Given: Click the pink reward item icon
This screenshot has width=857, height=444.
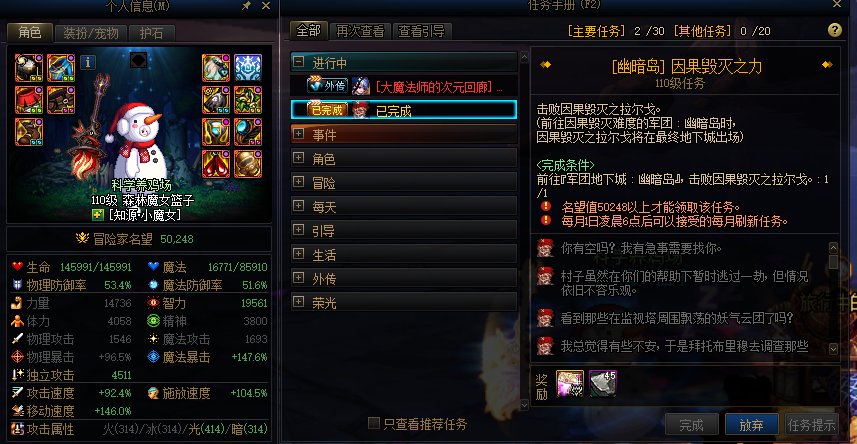Looking at the screenshot, I should (x=570, y=383).
